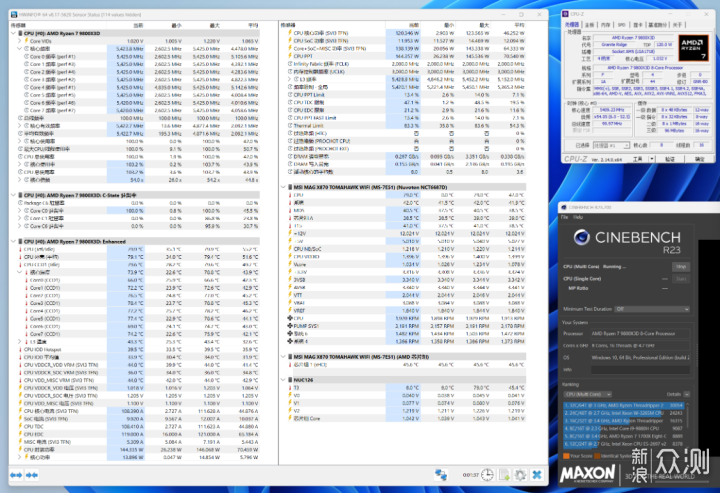Click the Cinebench Info input field
720x493 pixels.
[640, 369]
